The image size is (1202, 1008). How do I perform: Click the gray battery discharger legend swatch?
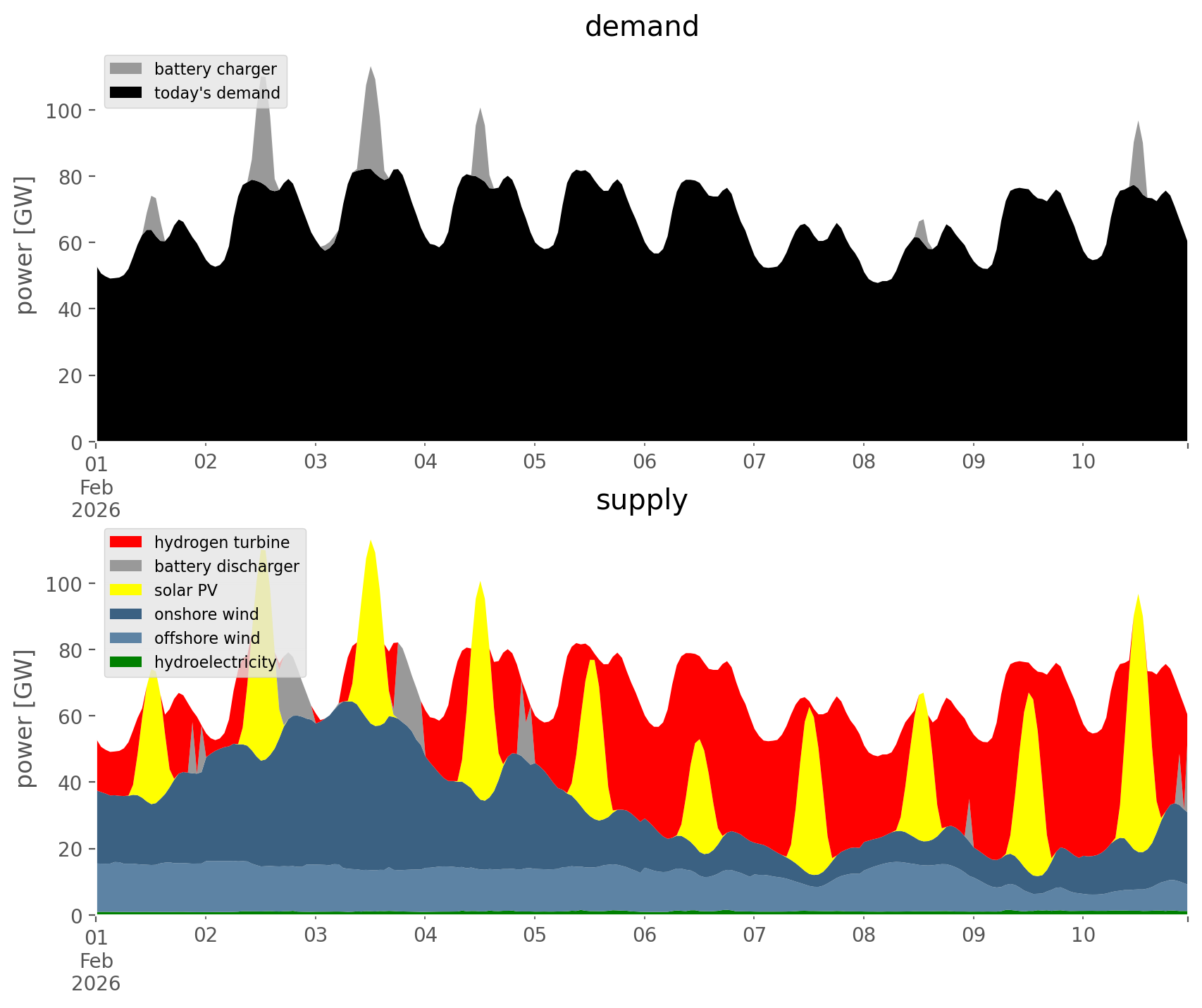click(x=126, y=566)
